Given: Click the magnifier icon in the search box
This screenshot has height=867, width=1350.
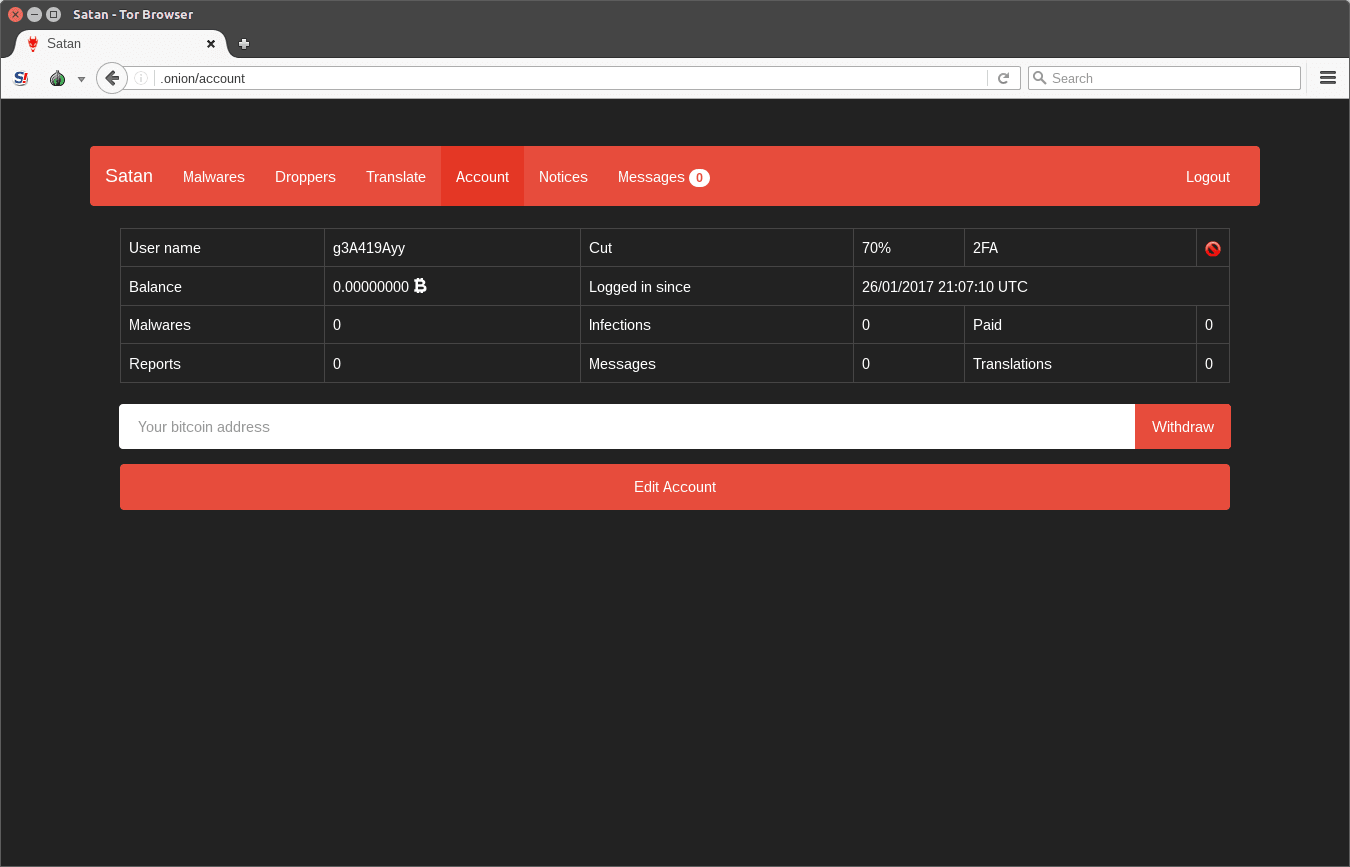Looking at the screenshot, I should [1040, 78].
